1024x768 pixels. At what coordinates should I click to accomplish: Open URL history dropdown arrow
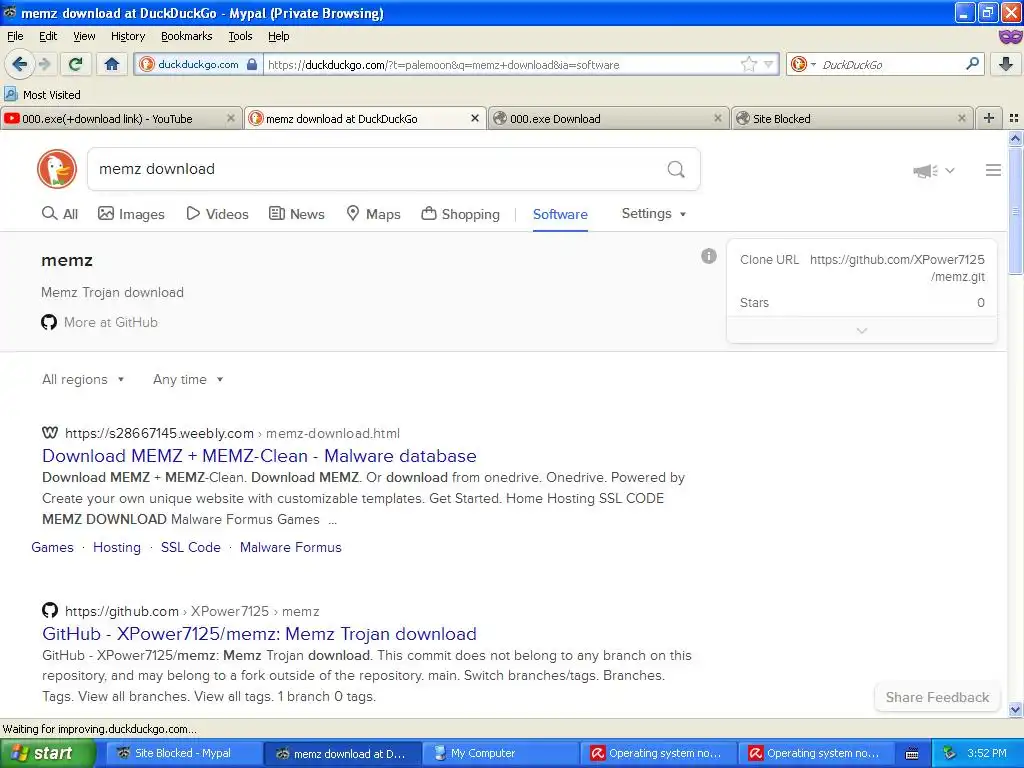769,64
